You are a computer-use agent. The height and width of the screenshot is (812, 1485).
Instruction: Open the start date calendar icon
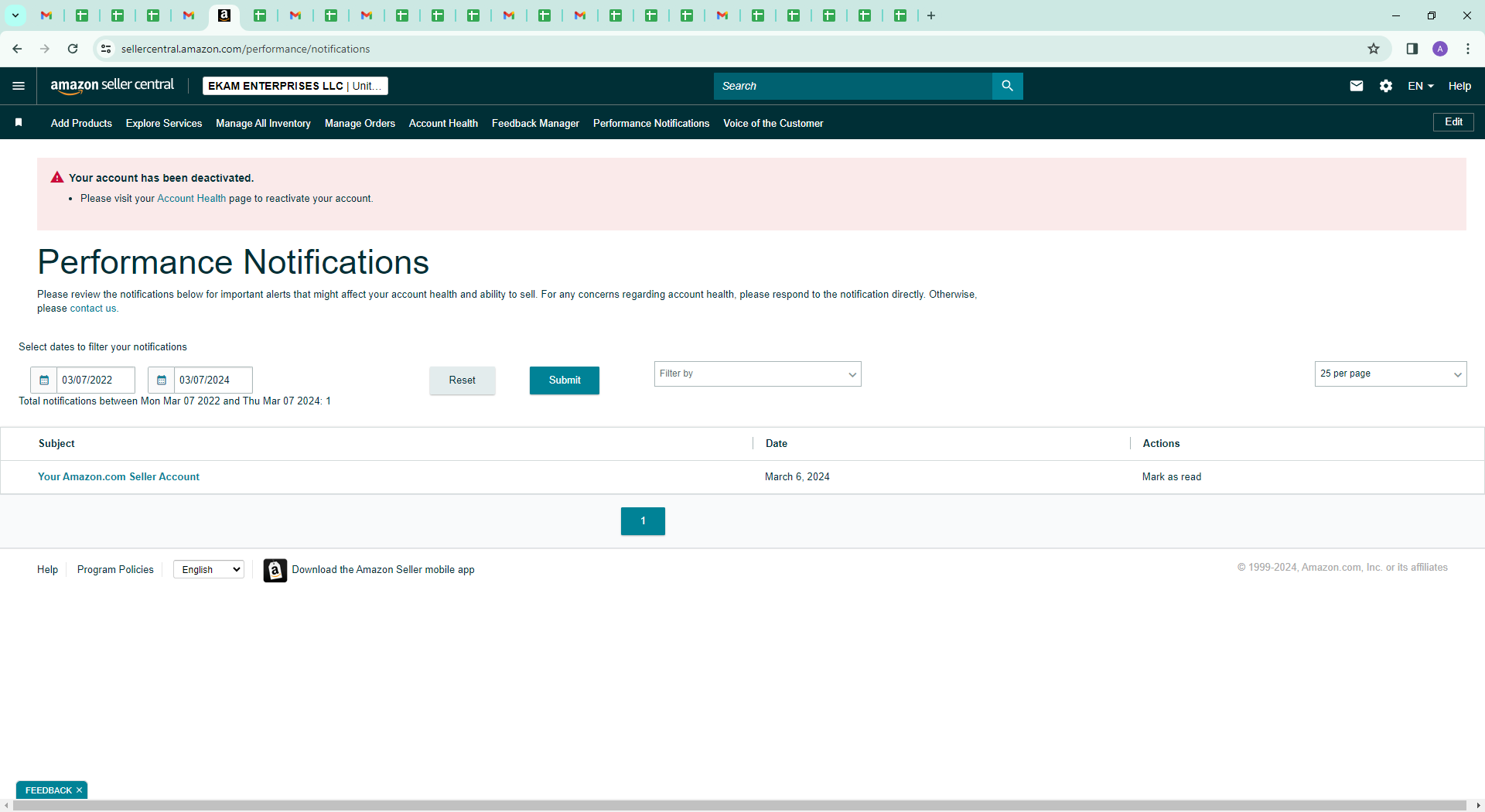click(x=44, y=380)
